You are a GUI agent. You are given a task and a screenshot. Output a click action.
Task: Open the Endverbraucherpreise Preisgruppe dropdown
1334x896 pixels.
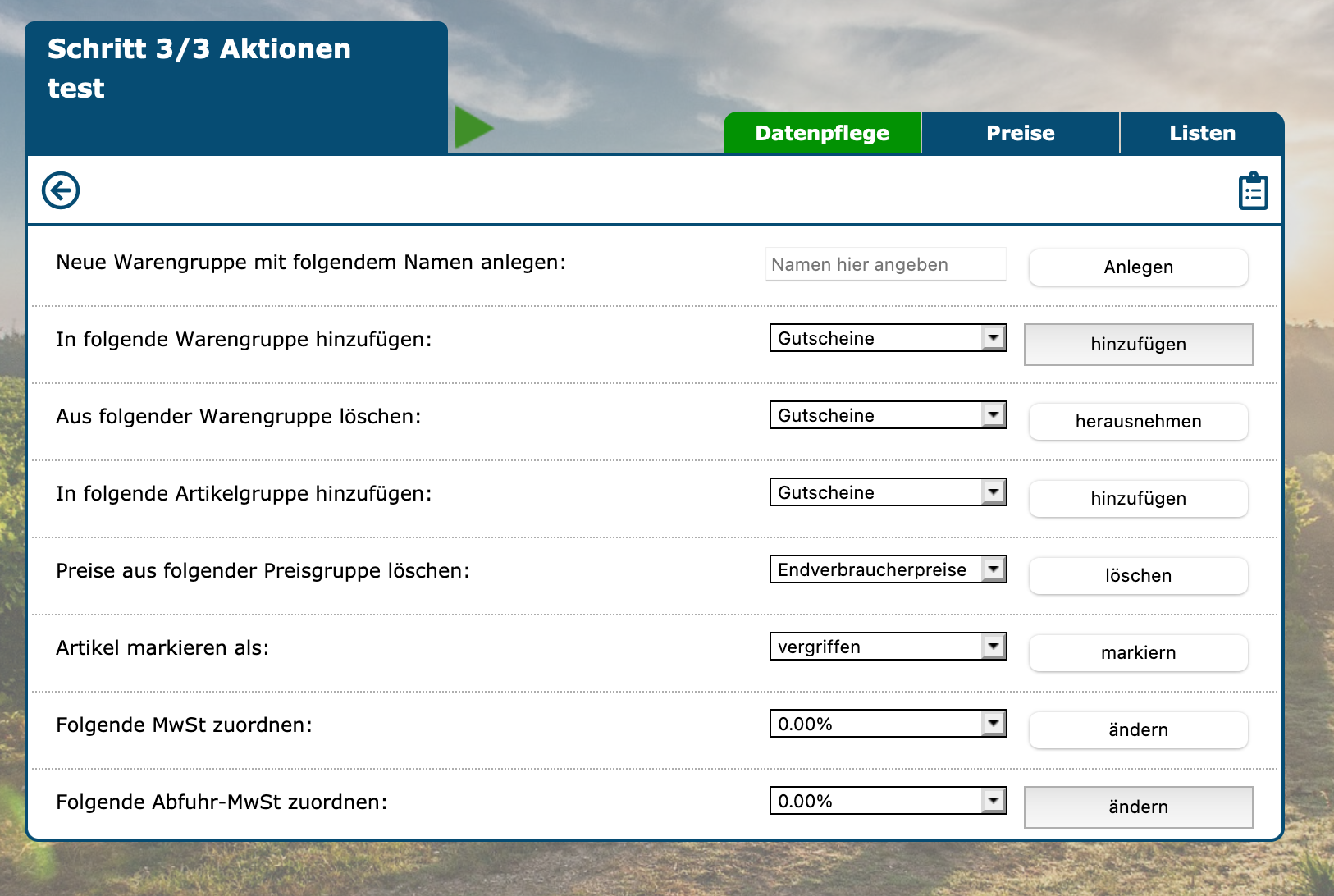click(x=888, y=569)
